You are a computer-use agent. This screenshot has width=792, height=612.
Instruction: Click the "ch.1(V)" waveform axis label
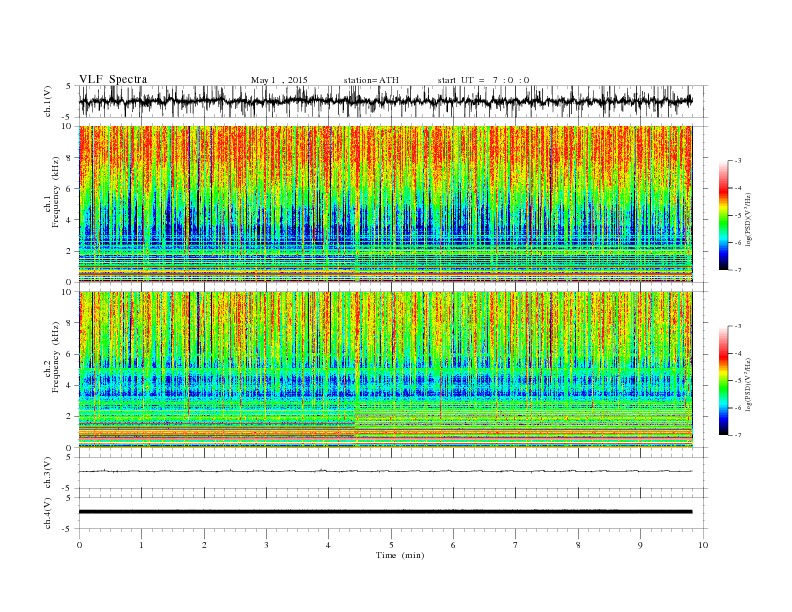[47, 101]
